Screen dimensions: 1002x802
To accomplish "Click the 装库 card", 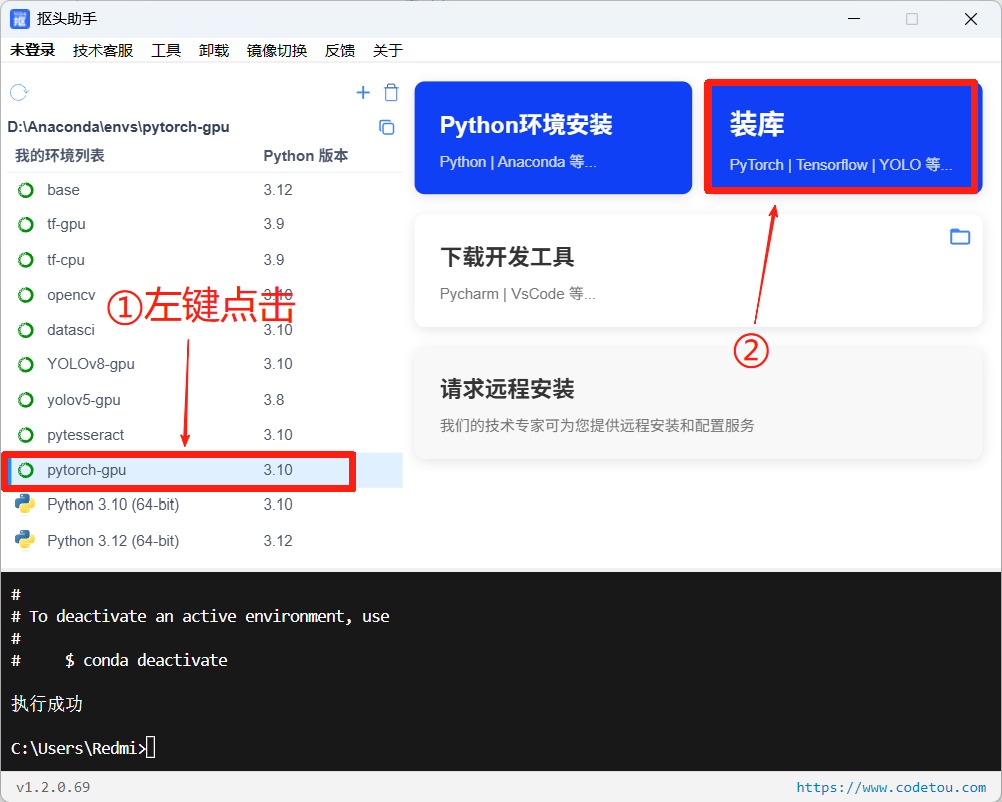I will 844,137.
